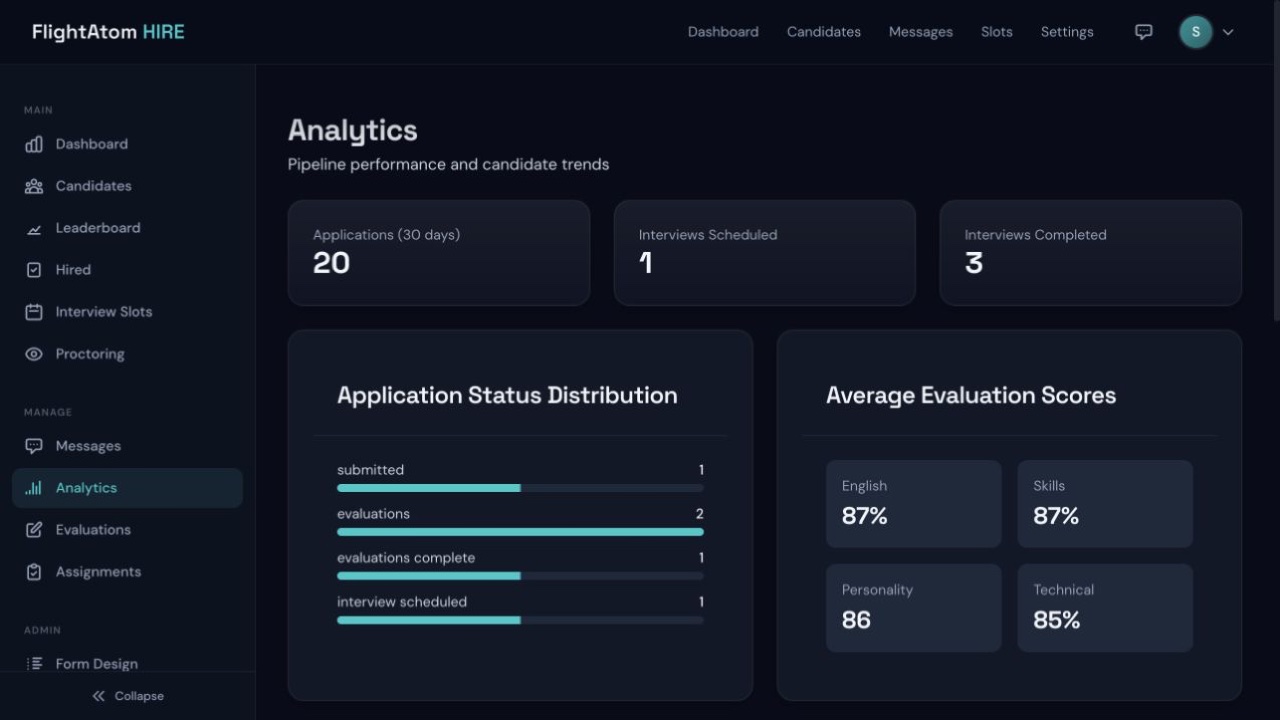Click the value 20 under Applications

pyautogui.click(x=331, y=263)
